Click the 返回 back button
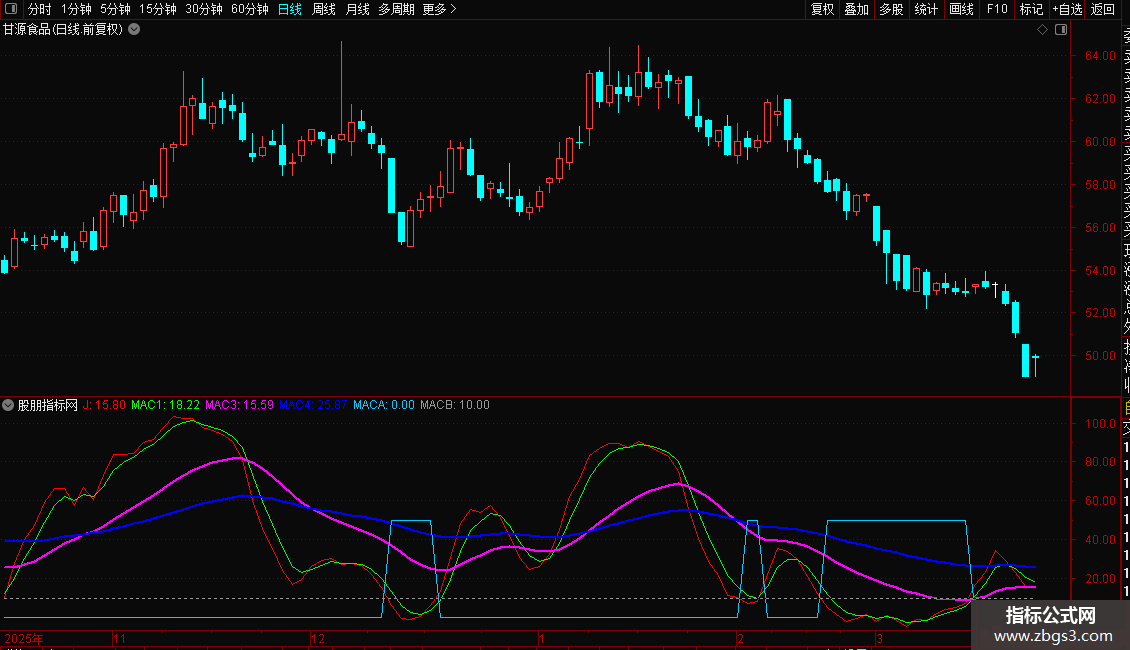The image size is (1130, 650). pyautogui.click(x=1103, y=9)
